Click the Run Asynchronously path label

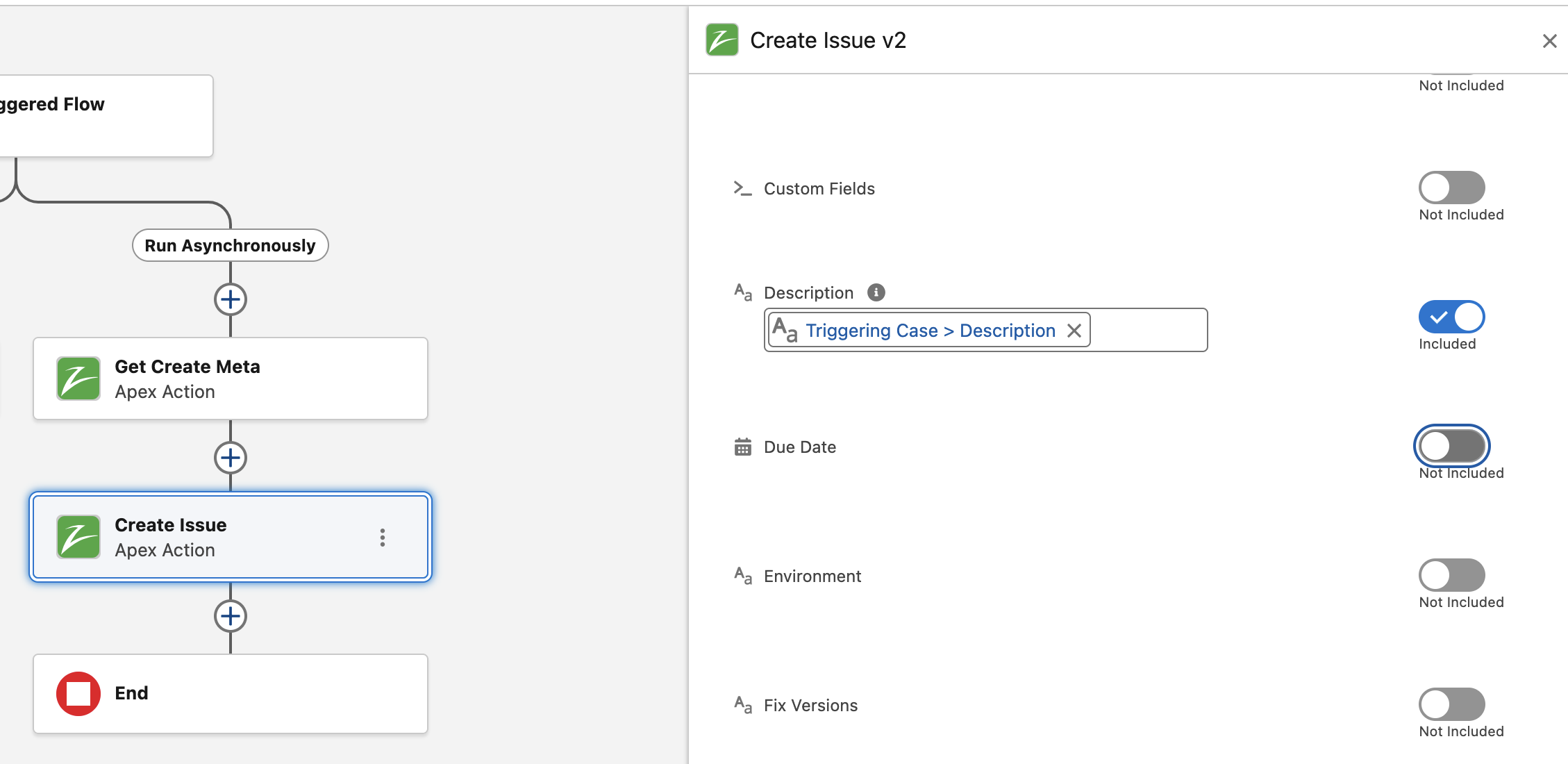click(x=230, y=245)
